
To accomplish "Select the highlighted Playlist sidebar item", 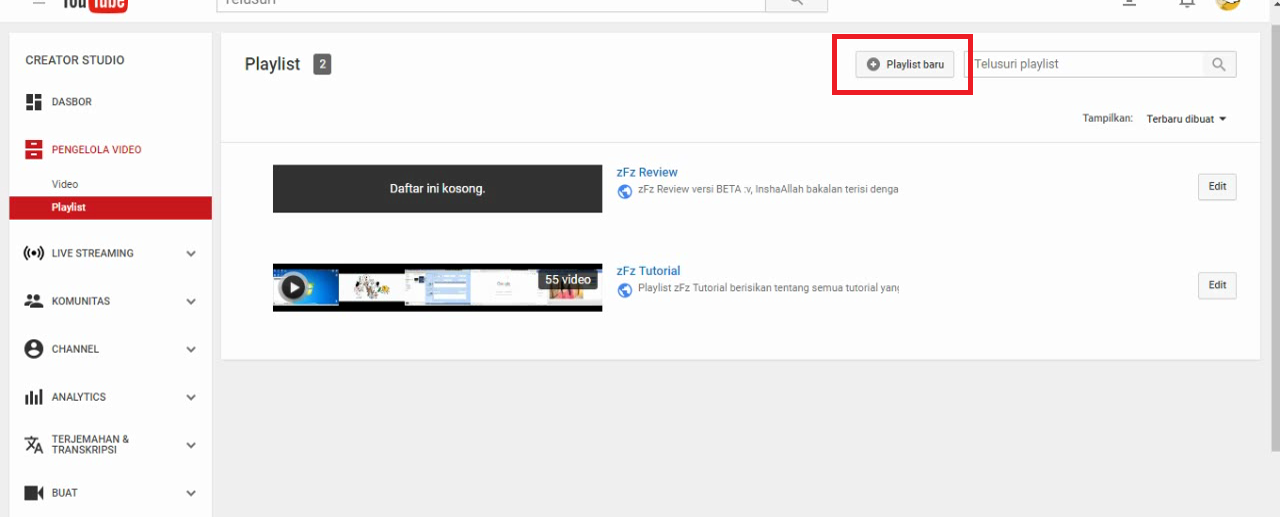I will click(x=110, y=207).
